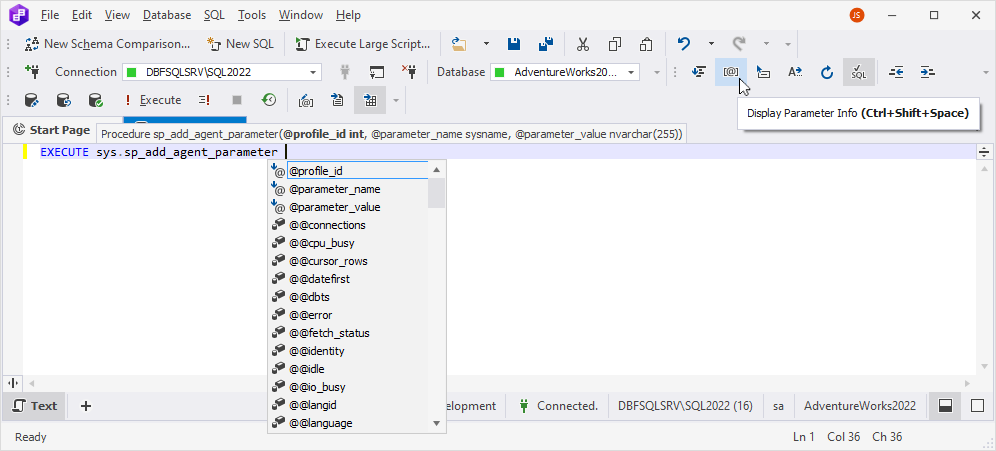This screenshot has height=451, width=996.
Task: Click the results to text icon
Action: (338, 100)
